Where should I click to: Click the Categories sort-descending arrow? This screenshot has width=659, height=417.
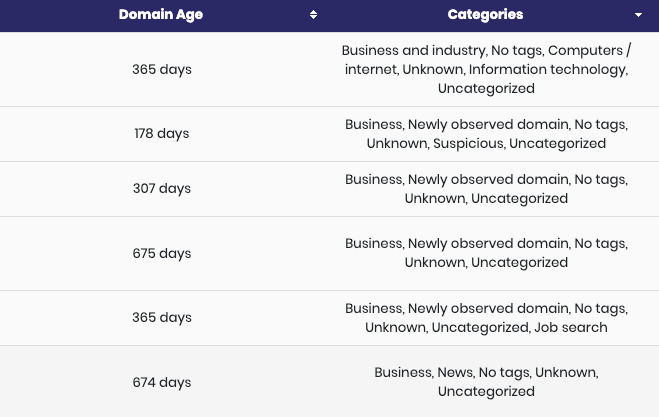coord(638,15)
